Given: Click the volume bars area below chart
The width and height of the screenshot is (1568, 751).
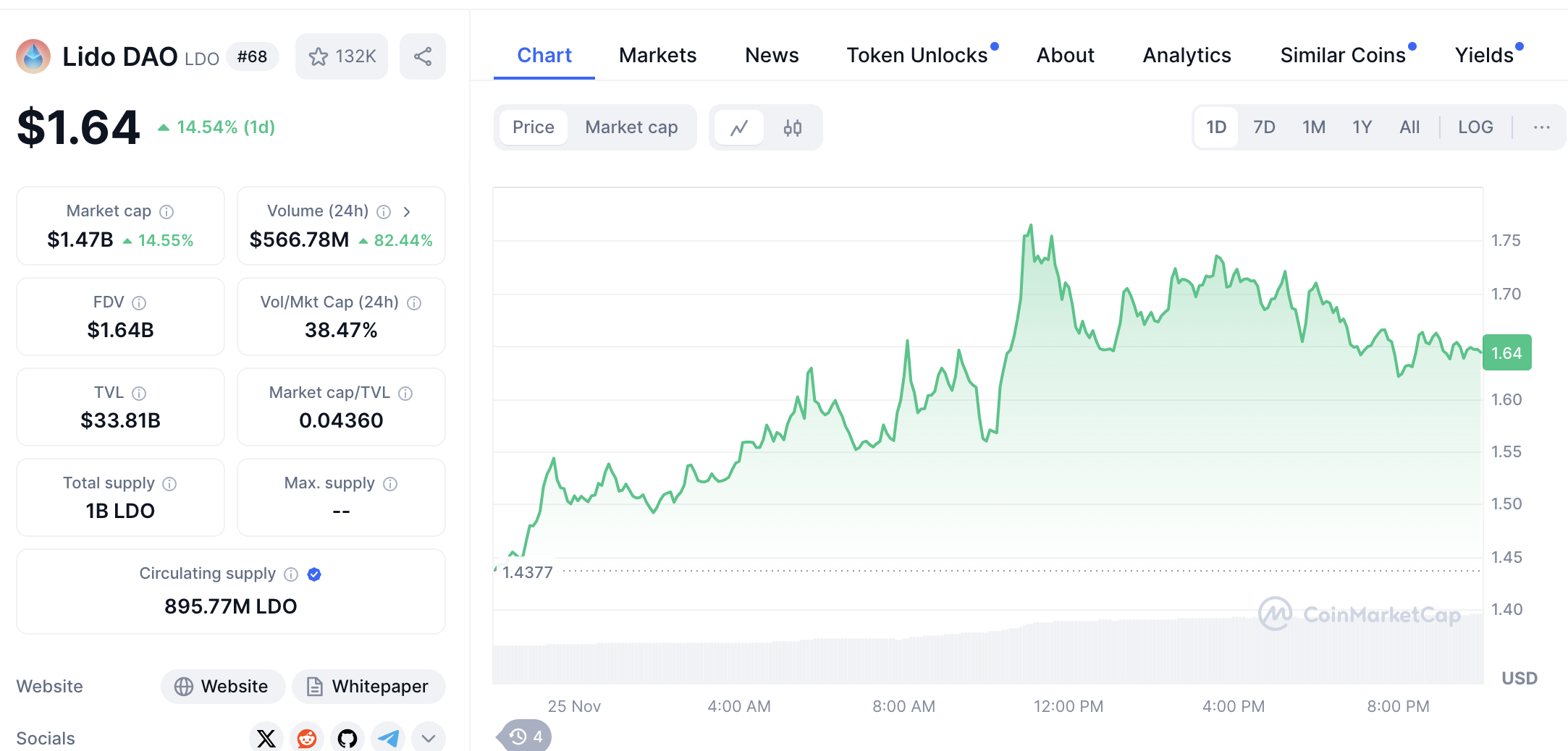Looking at the screenshot, I should click(x=988, y=651).
